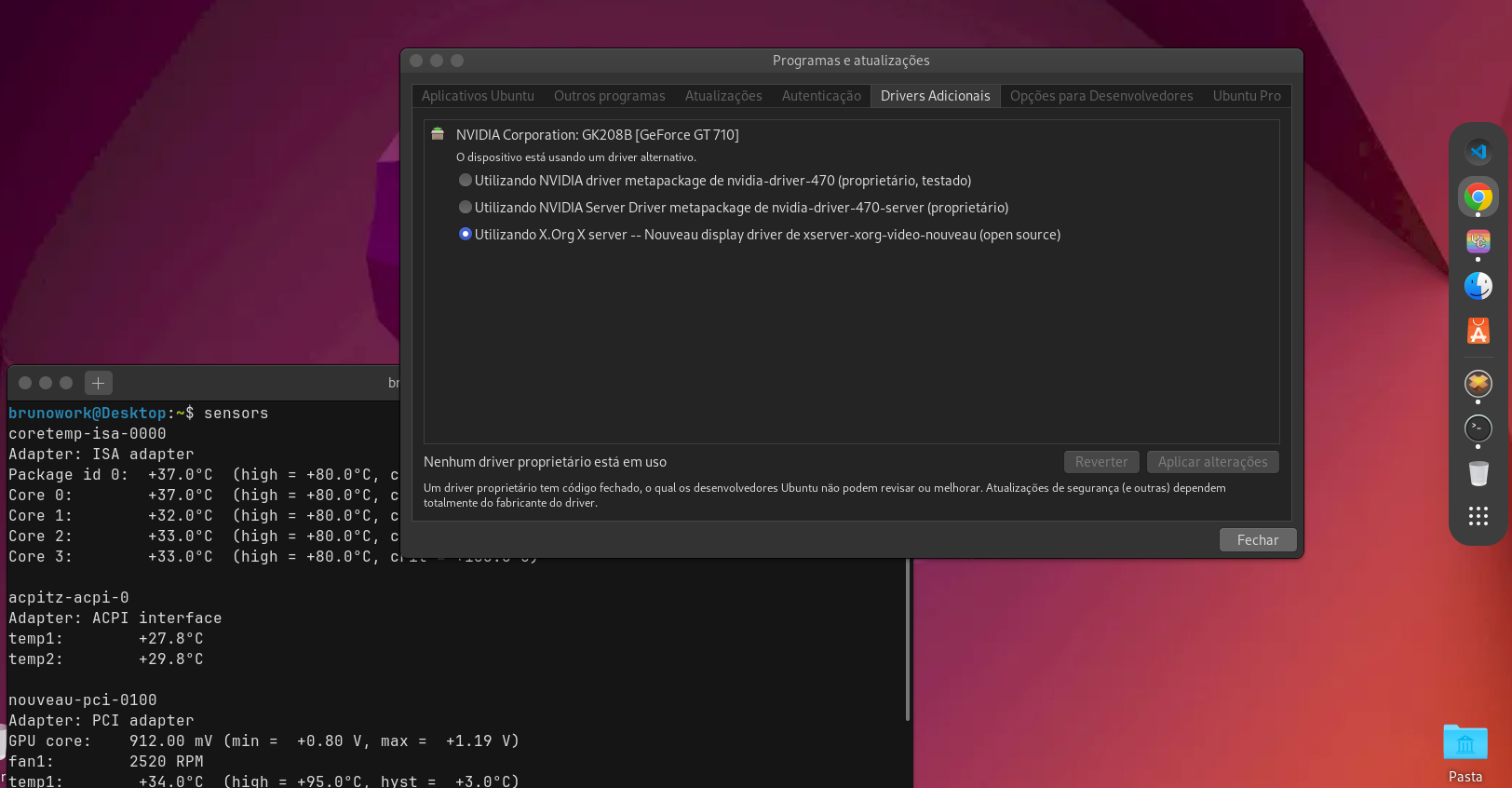Click the 'Adapter: ACPI interface' terminal line
This screenshot has height=788, width=1512.
(115, 618)
